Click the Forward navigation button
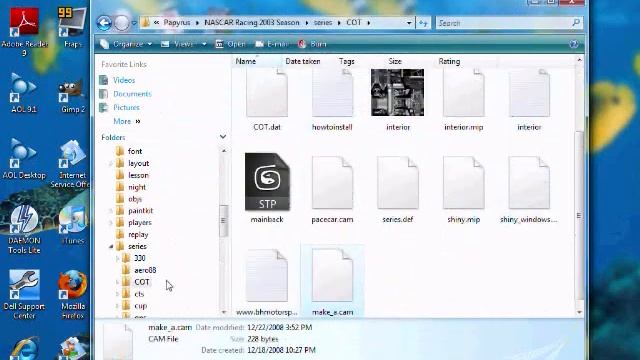The image size is (640, 360). click(x=121, y=23)
